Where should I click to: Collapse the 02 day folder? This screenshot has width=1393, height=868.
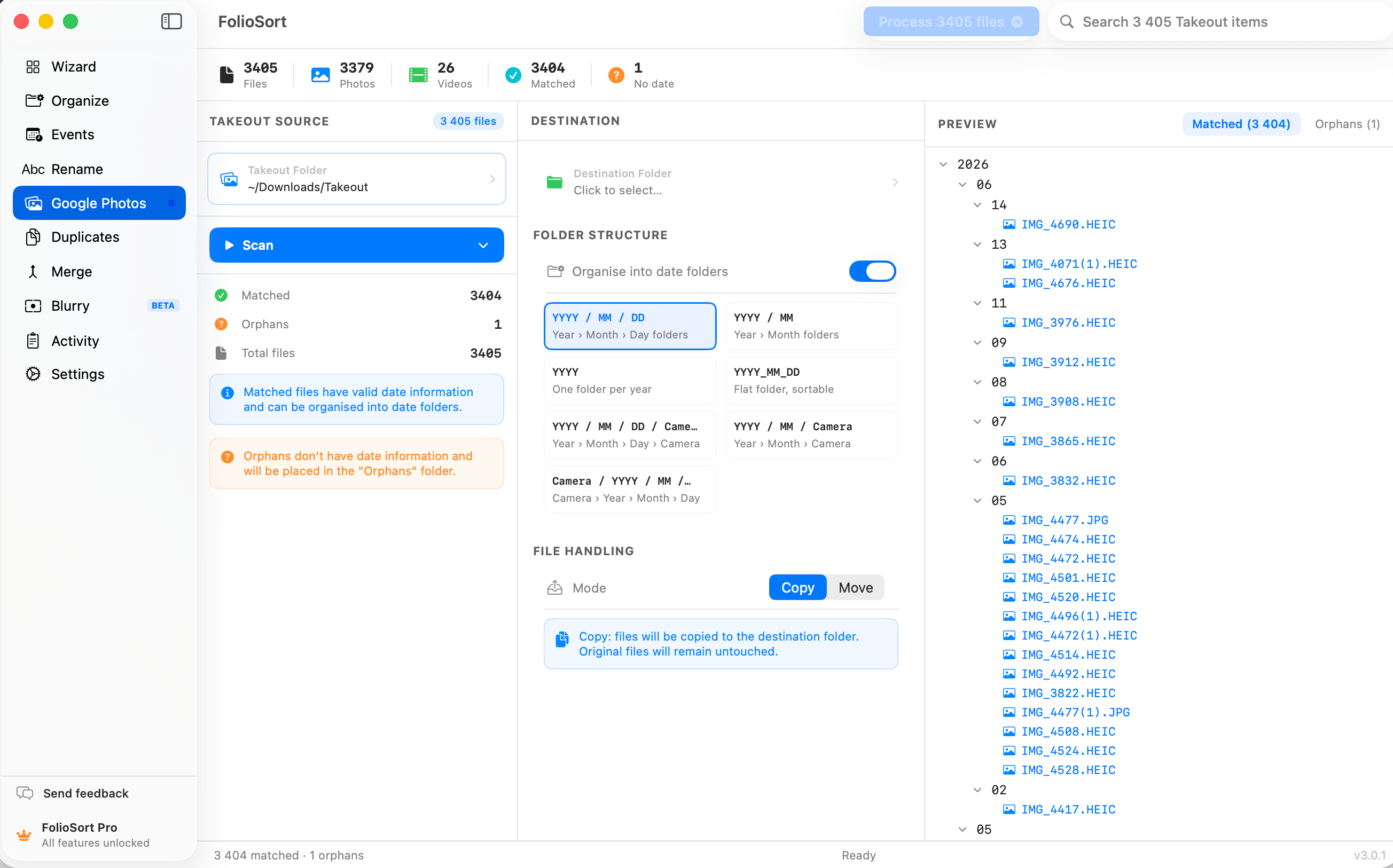[977, 790]
